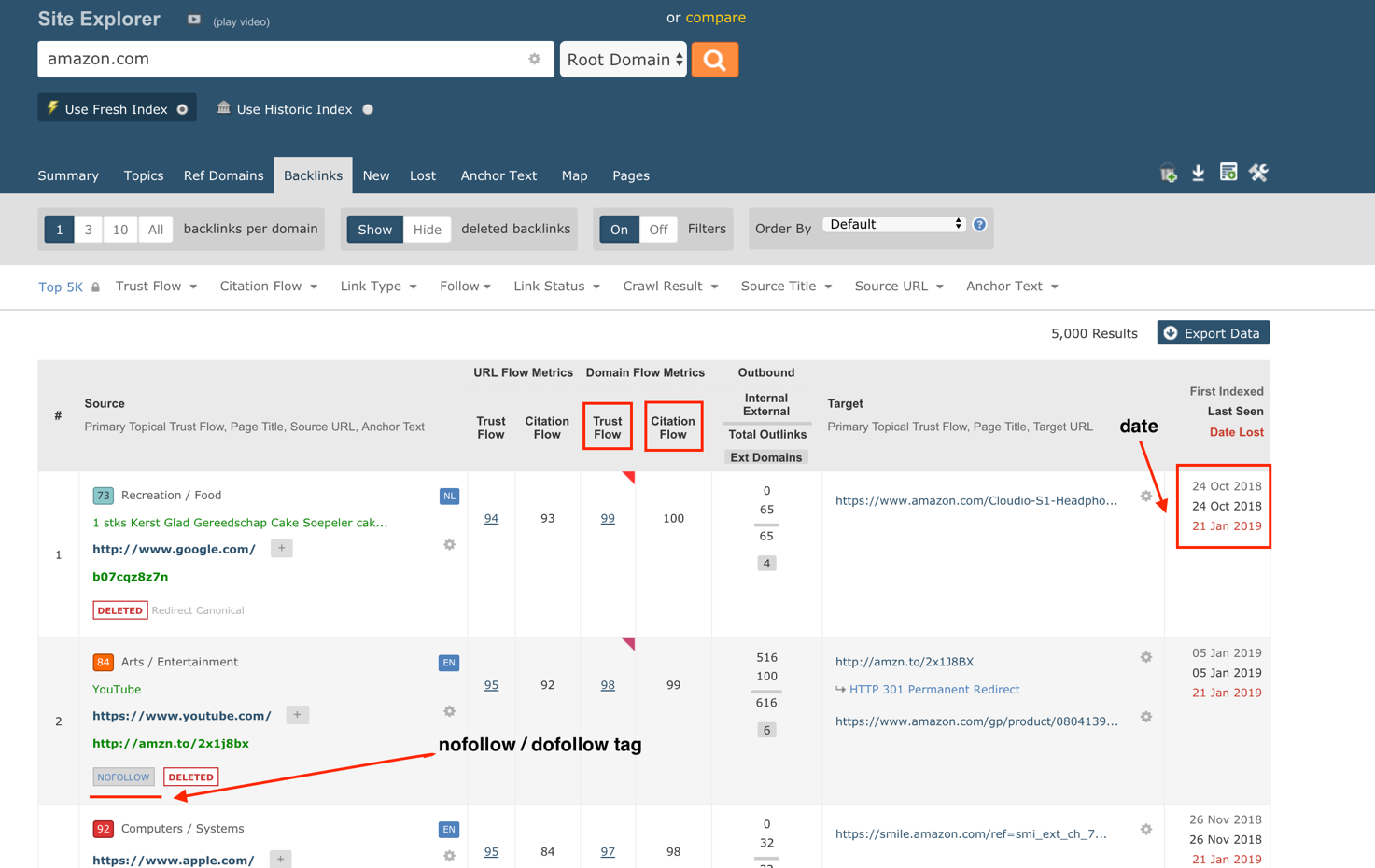Open the Root Domain scope dropdown
Image resolution: width=1375 pixels, height=868 pixels.
pyautogui.click(x=624, y=60)
